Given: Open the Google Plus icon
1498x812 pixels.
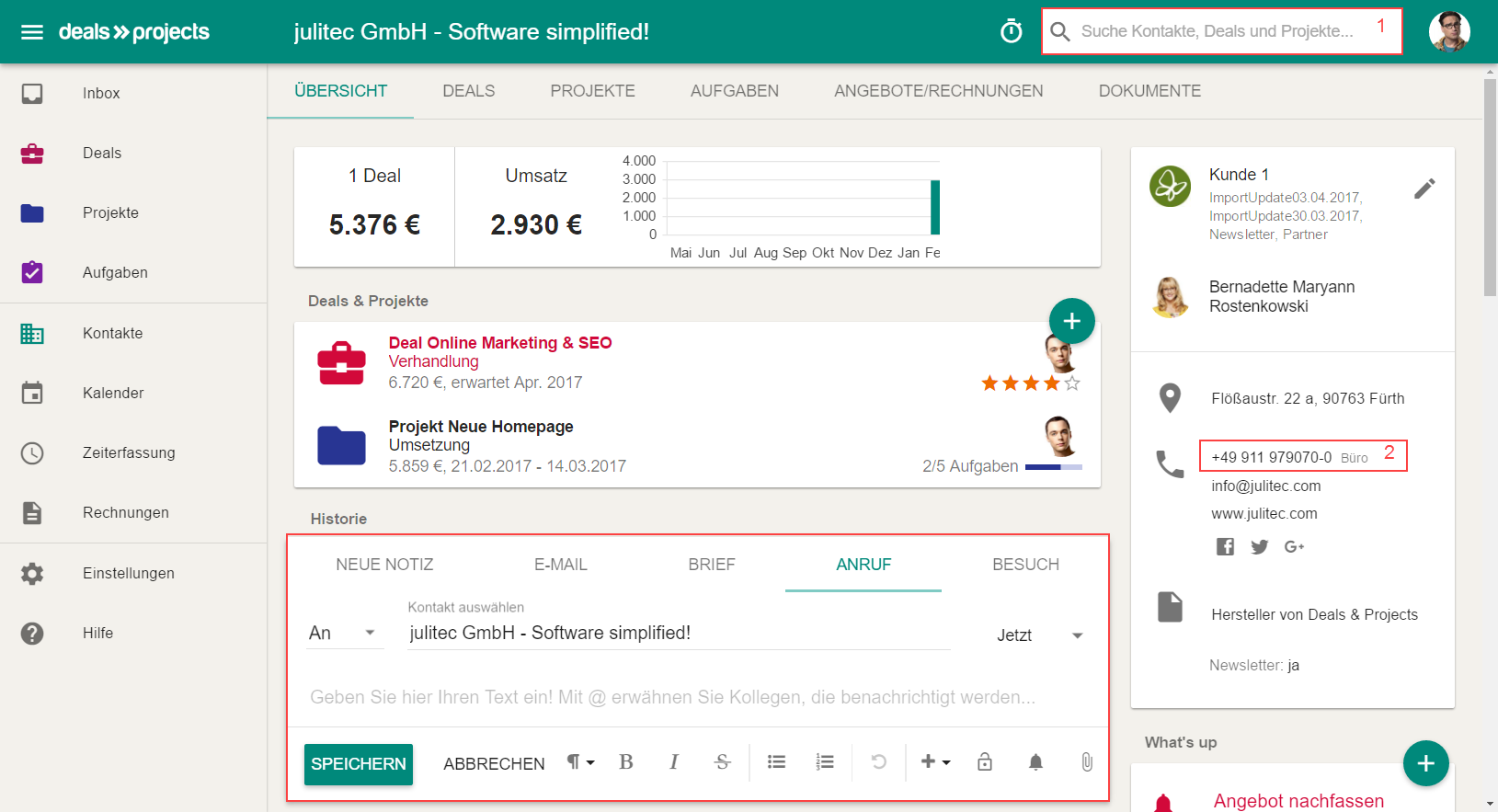Looking at the screenshot, I should [1295, 546].
